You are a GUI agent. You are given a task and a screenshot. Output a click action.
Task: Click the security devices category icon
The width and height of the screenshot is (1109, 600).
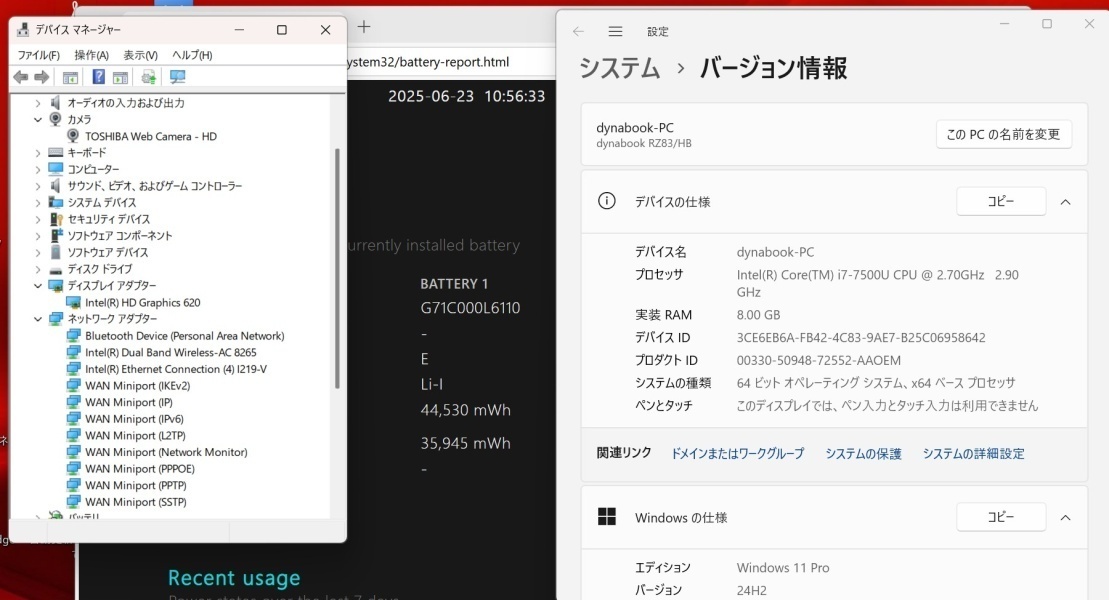[x=56, y=219]
